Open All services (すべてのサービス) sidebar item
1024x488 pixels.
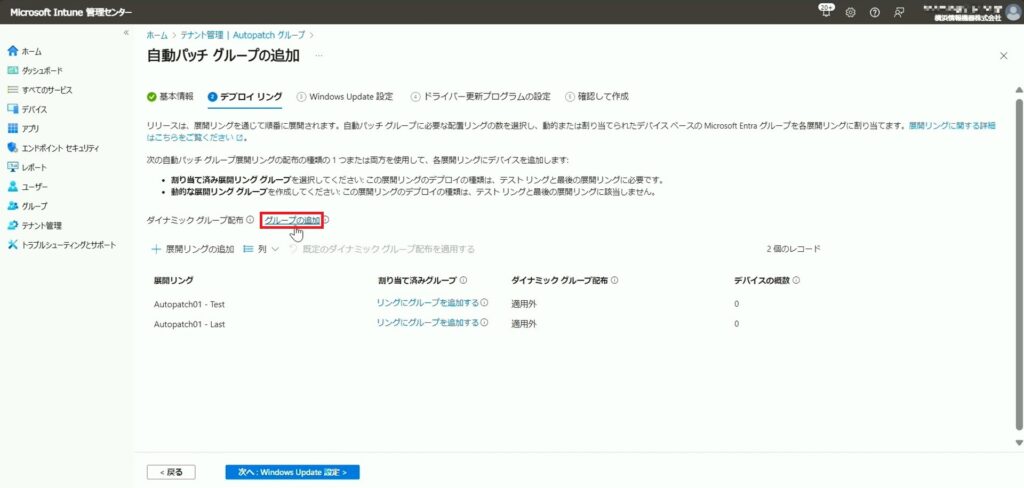pos(39,89)
